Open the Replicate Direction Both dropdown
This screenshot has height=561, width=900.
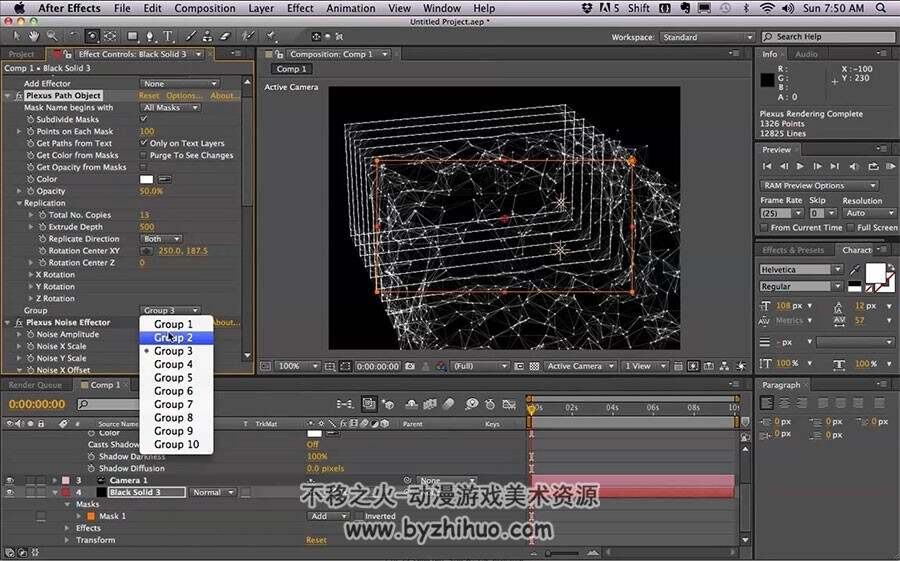(x=161, y=239)
